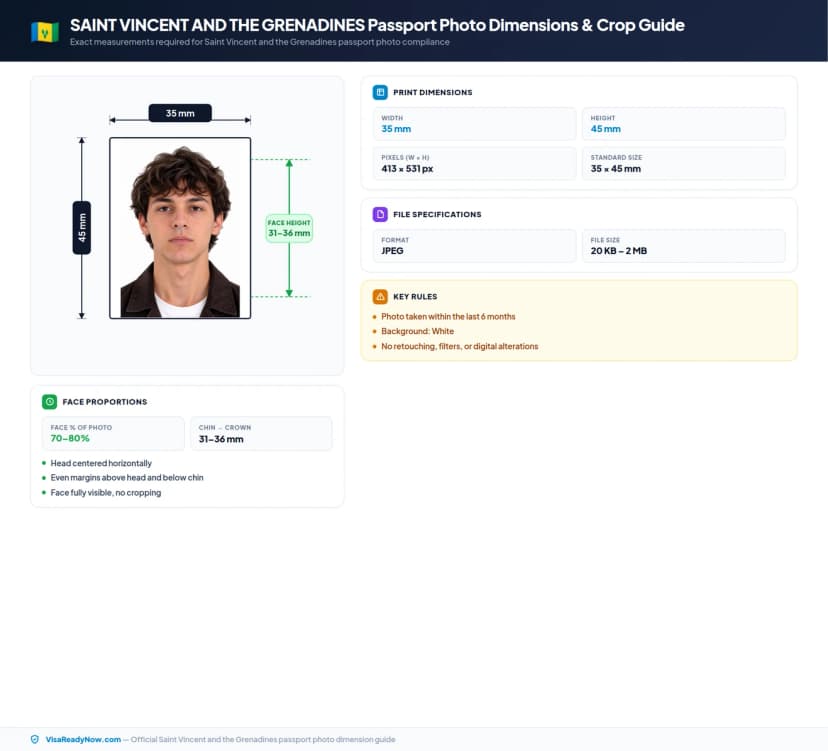Open the VisaReadyNow.com link
This screenshot has width=828, height=751.
coord(83,739)
